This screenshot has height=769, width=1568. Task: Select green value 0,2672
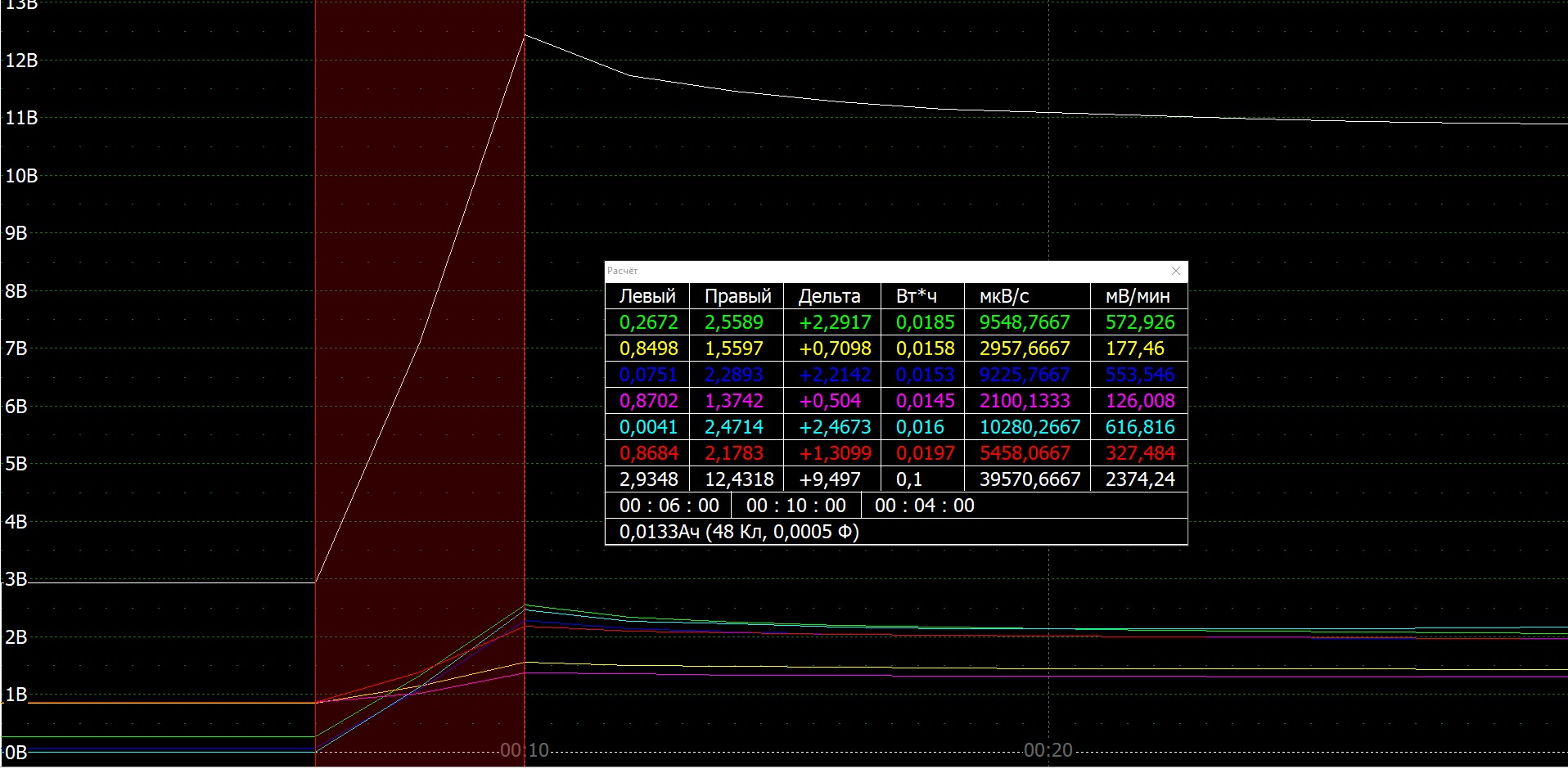coord(648,322)
